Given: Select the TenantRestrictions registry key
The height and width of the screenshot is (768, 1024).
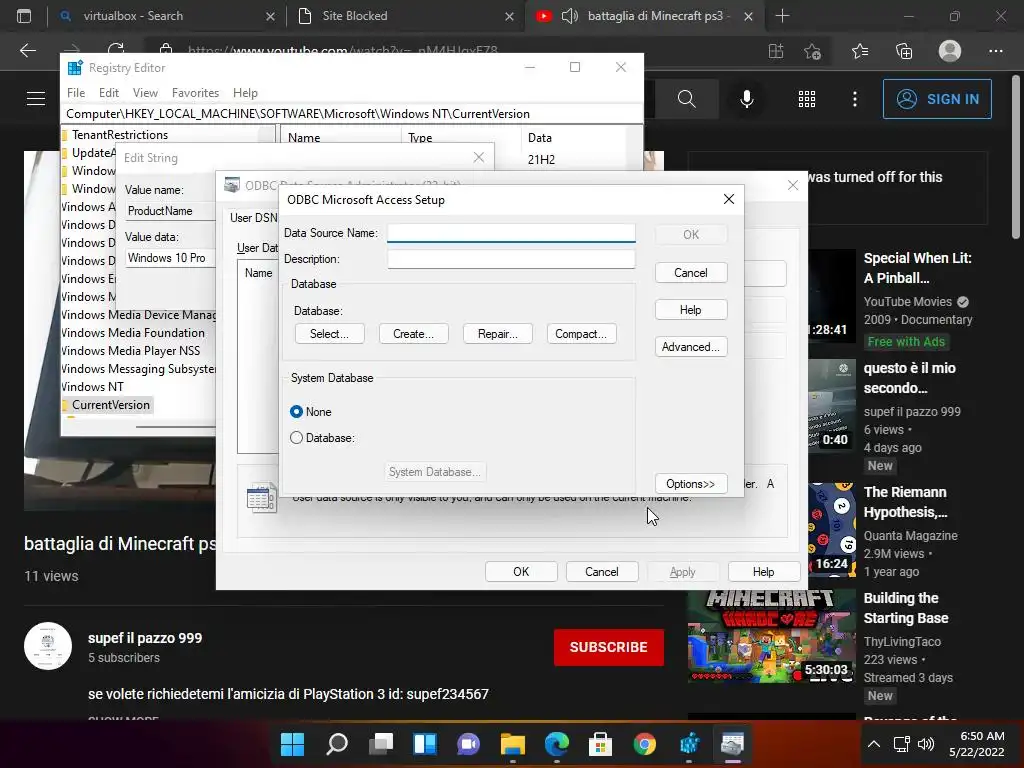Looking at the screenshot, I should point(120,135).
